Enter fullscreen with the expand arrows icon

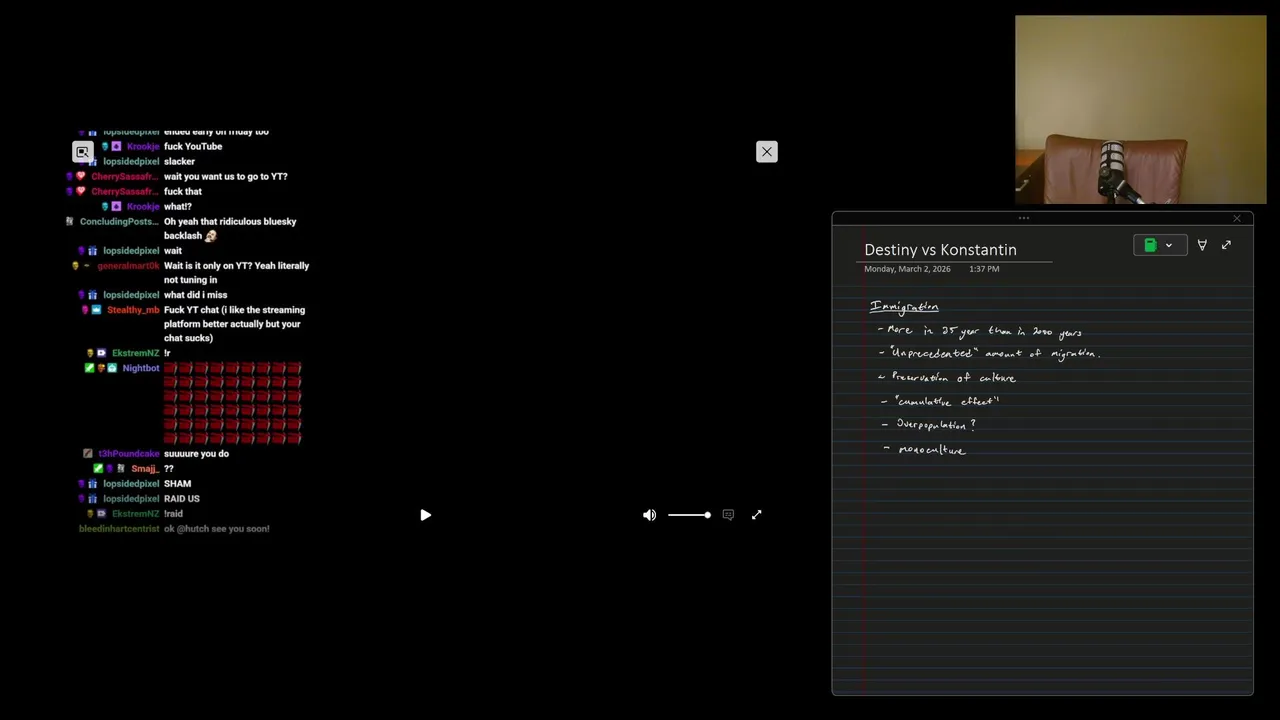point(756,515)
